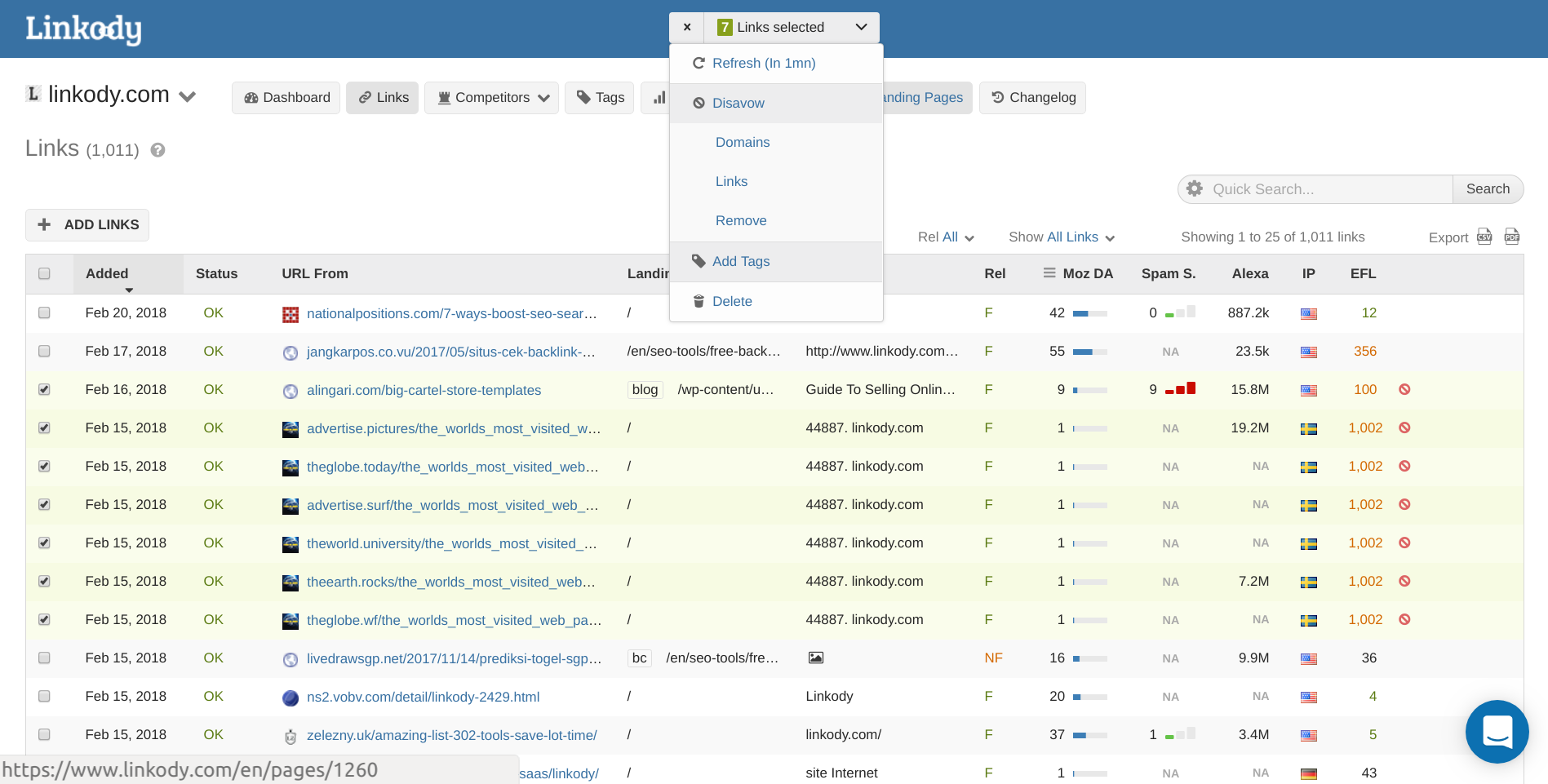Open zelezny.uk amazing-list link
Viewport: 1548px width, 784px height.
451,735
